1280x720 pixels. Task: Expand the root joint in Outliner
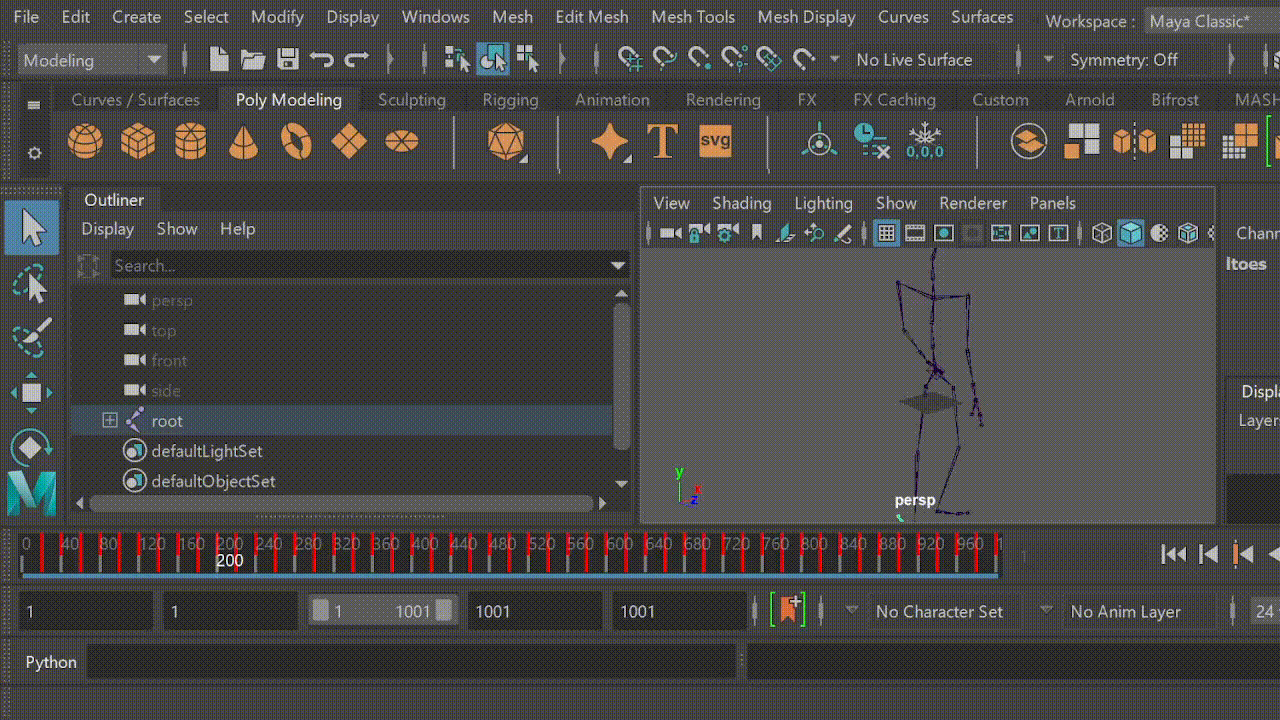[110, 421]
